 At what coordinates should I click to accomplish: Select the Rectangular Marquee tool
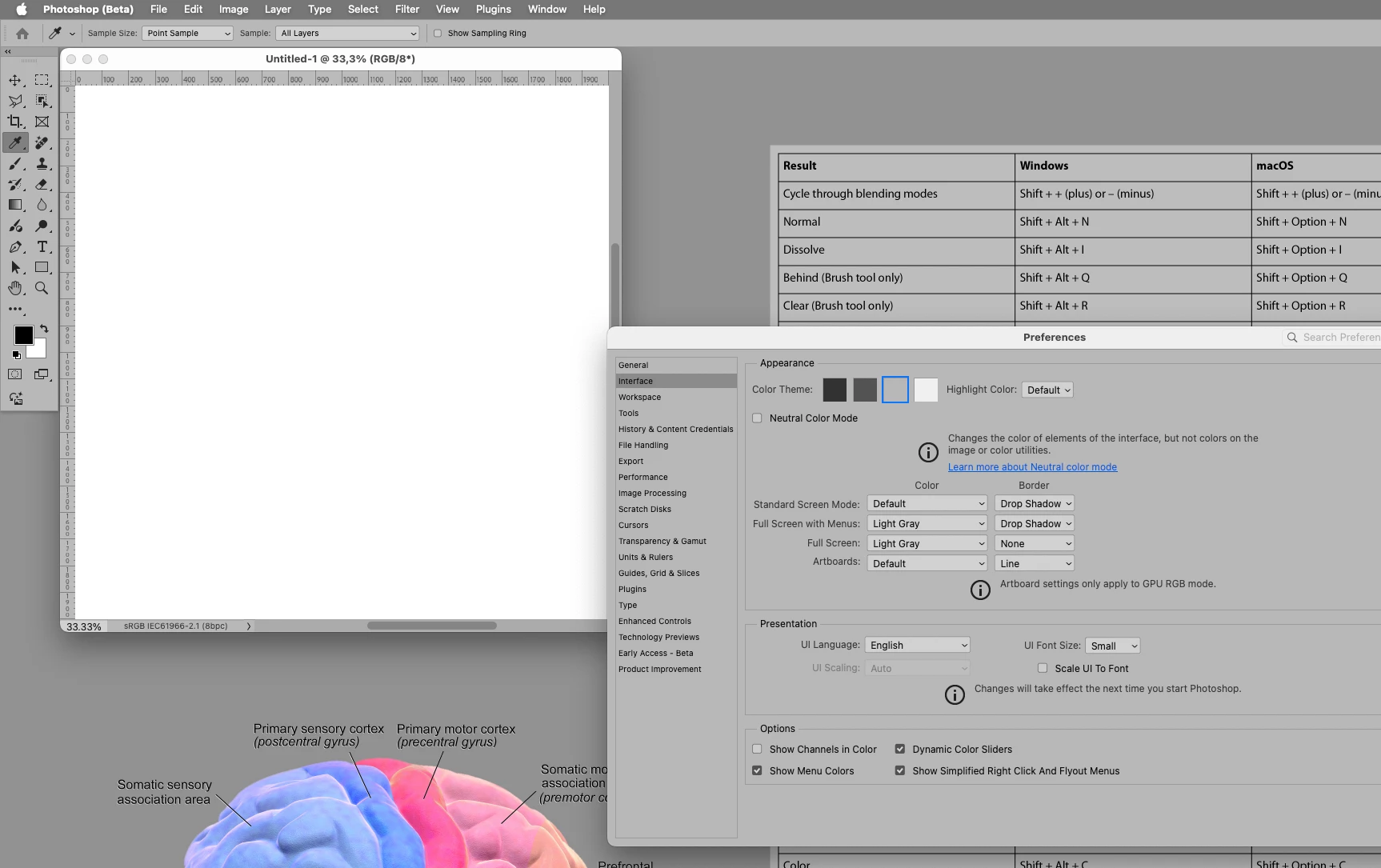pos(42,80)
